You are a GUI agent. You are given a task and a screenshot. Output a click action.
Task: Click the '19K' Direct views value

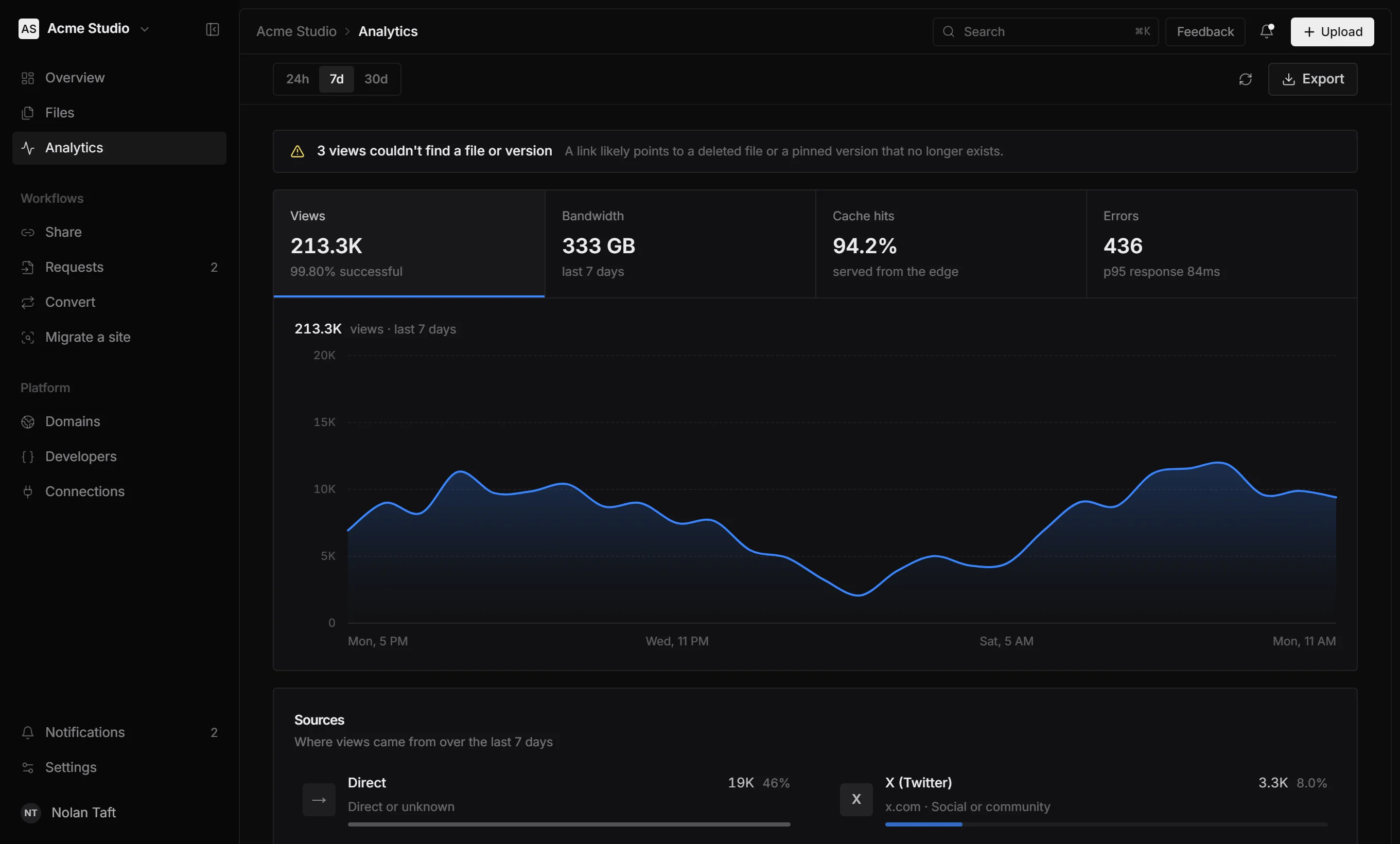click(740, 783)
